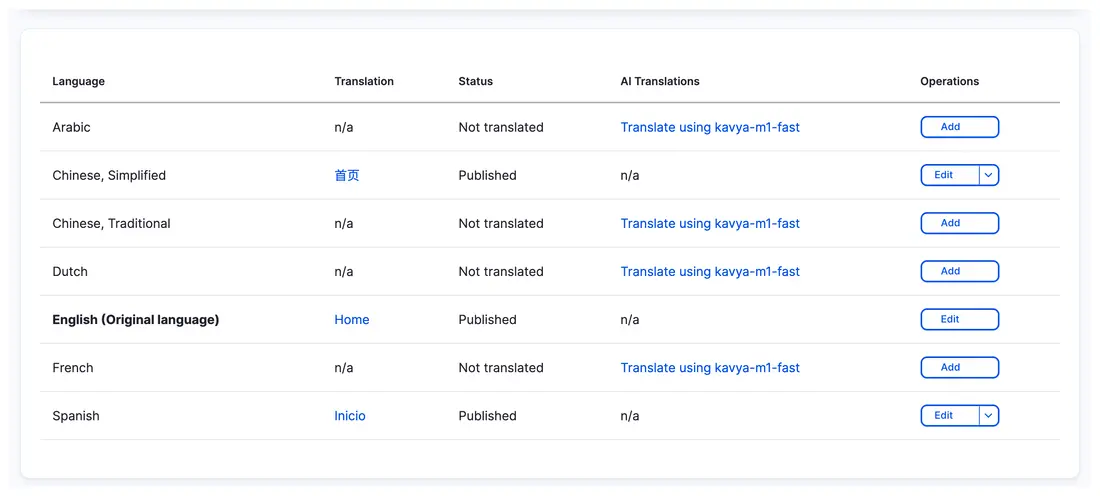Open the English Home translation link

tap(351, 320)
